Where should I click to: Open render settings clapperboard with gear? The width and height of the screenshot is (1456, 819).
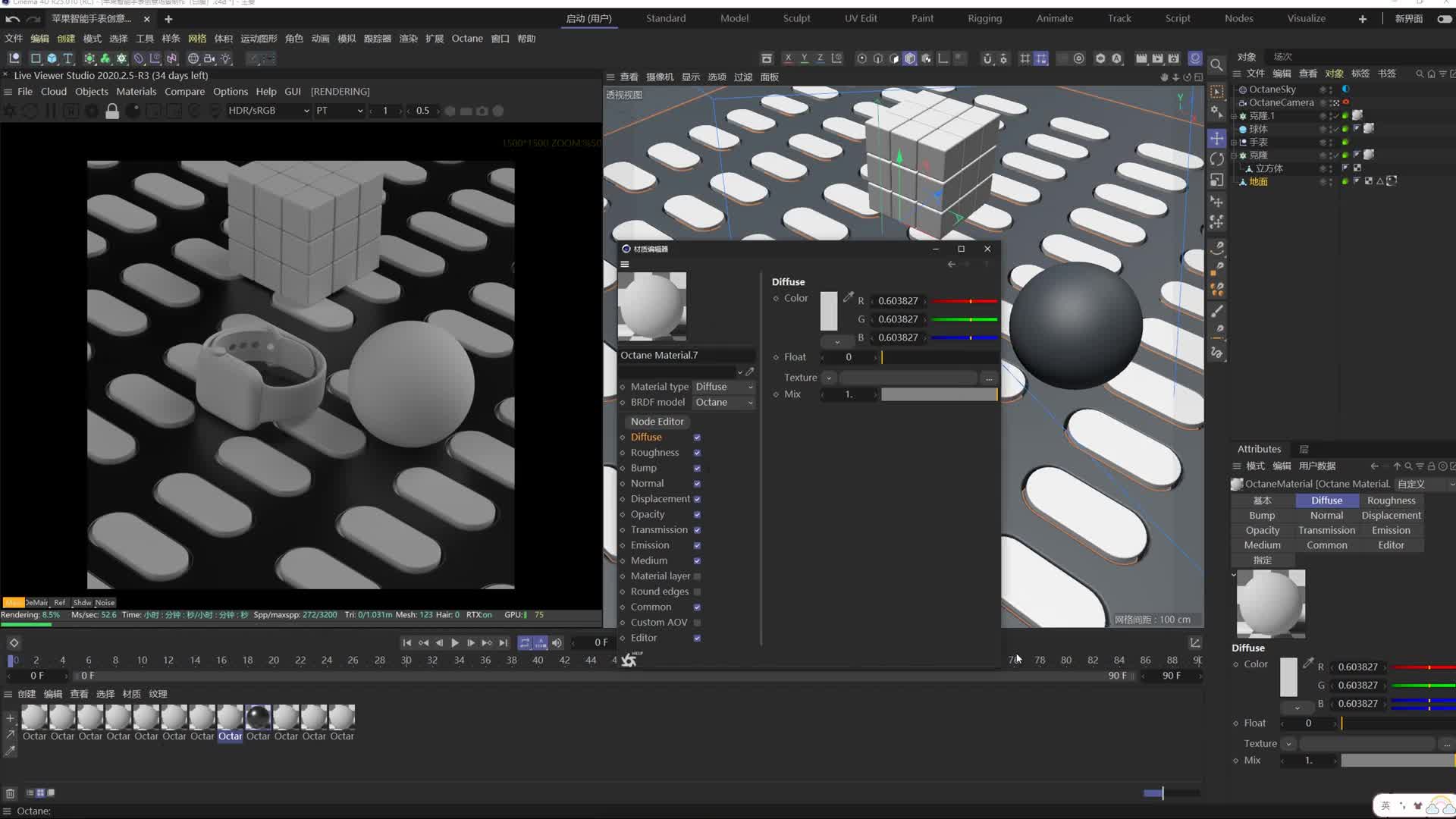point(1174,58)
